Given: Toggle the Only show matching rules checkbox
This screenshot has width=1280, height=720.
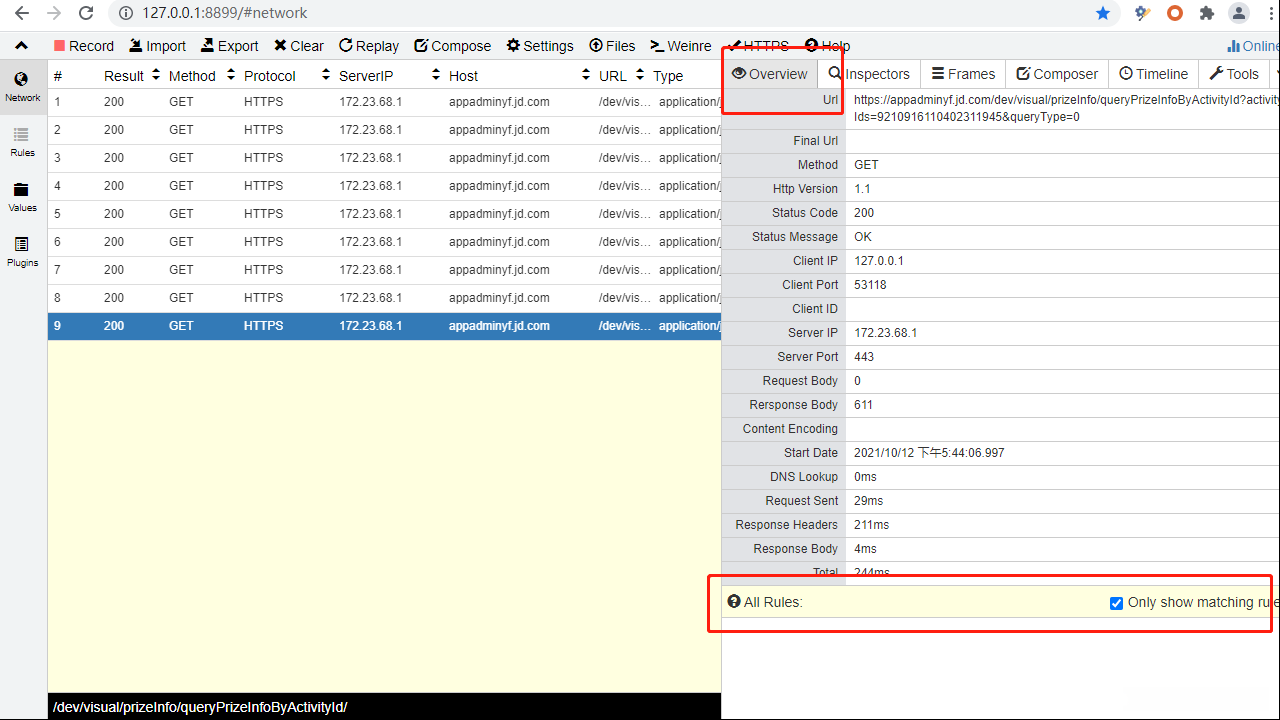Looking at the screenshot, I should tap(1116, 603).
